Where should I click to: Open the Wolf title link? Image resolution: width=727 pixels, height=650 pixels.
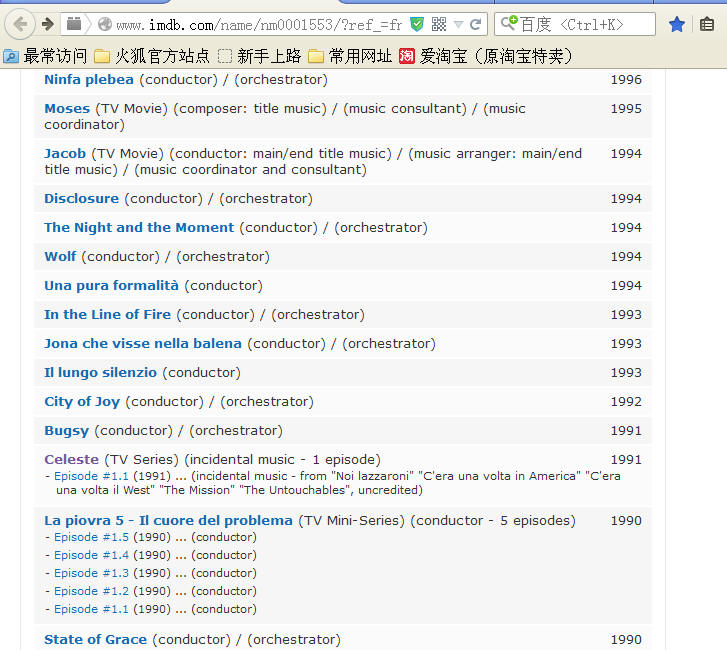(x=60, y=256)
